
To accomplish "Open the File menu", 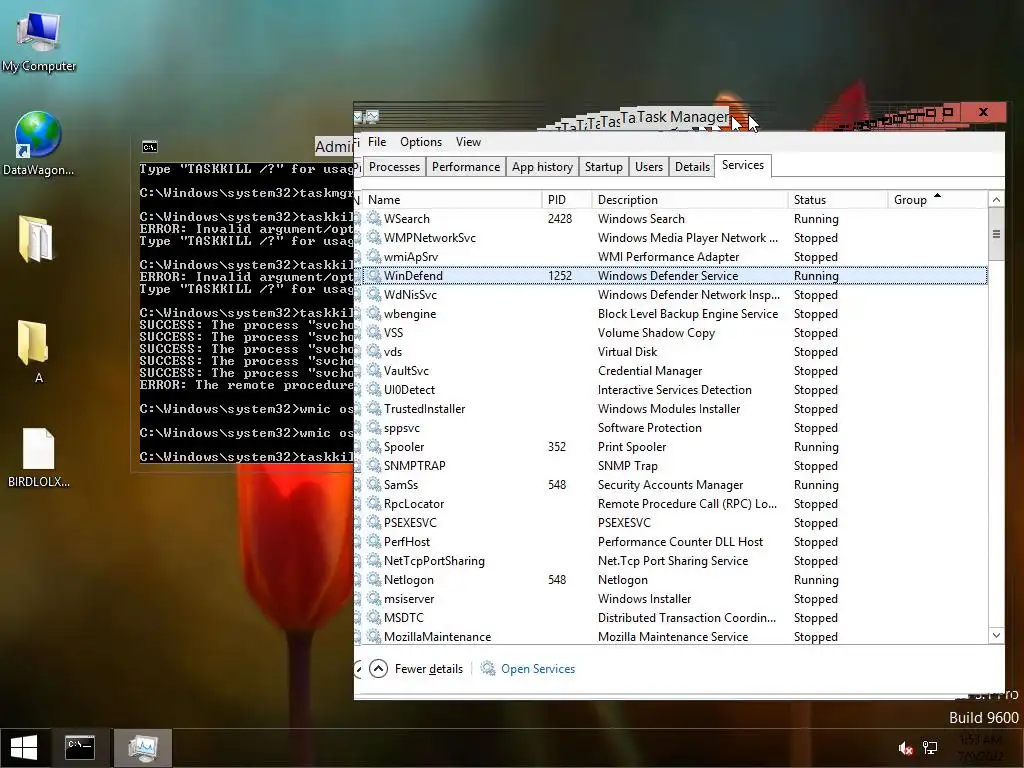I will 377,142.
